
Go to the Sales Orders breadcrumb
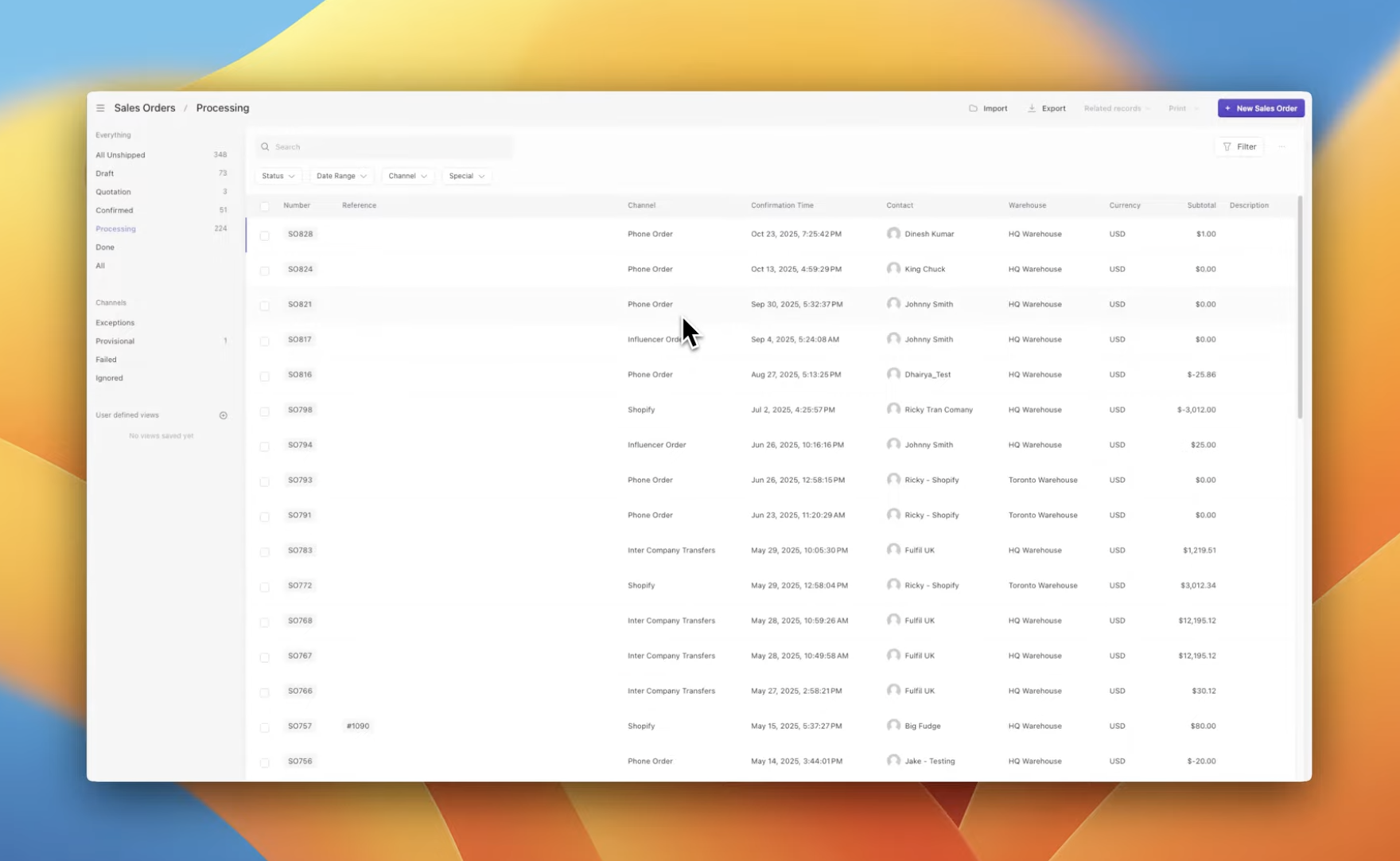click(x=145, y=108)
